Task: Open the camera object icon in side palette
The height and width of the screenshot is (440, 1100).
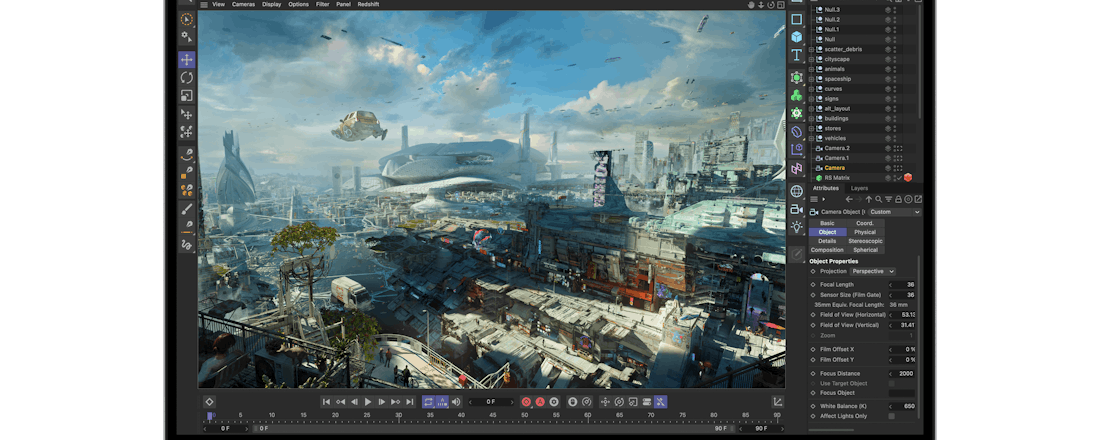Action: [796, 209]
